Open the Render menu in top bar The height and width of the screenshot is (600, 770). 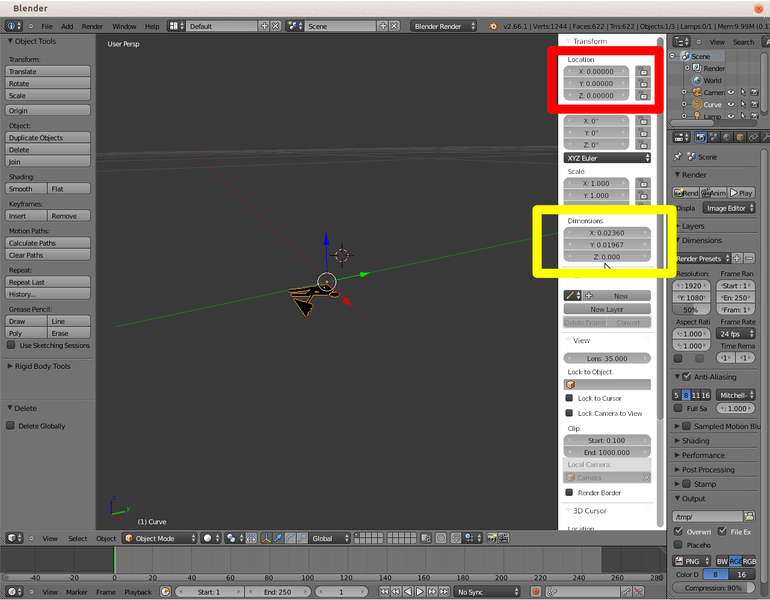coord(92,26)
